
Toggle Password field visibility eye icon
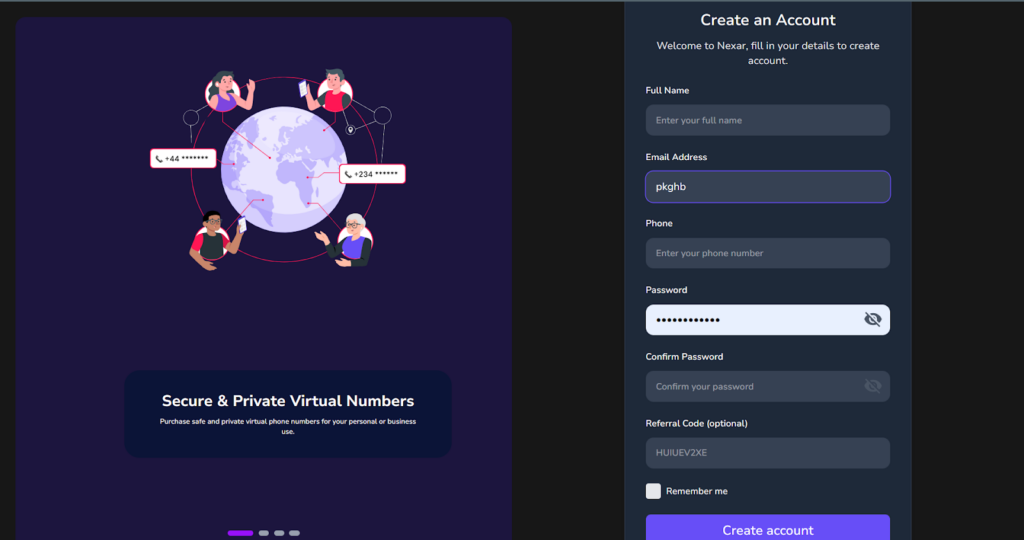(872, 320)
